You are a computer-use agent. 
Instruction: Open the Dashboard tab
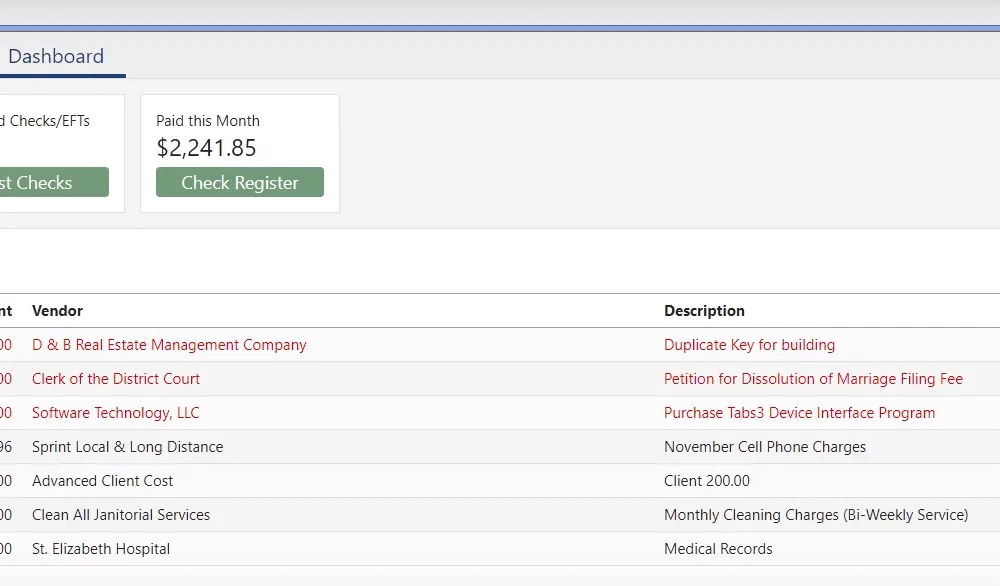(x=56, y=56)
